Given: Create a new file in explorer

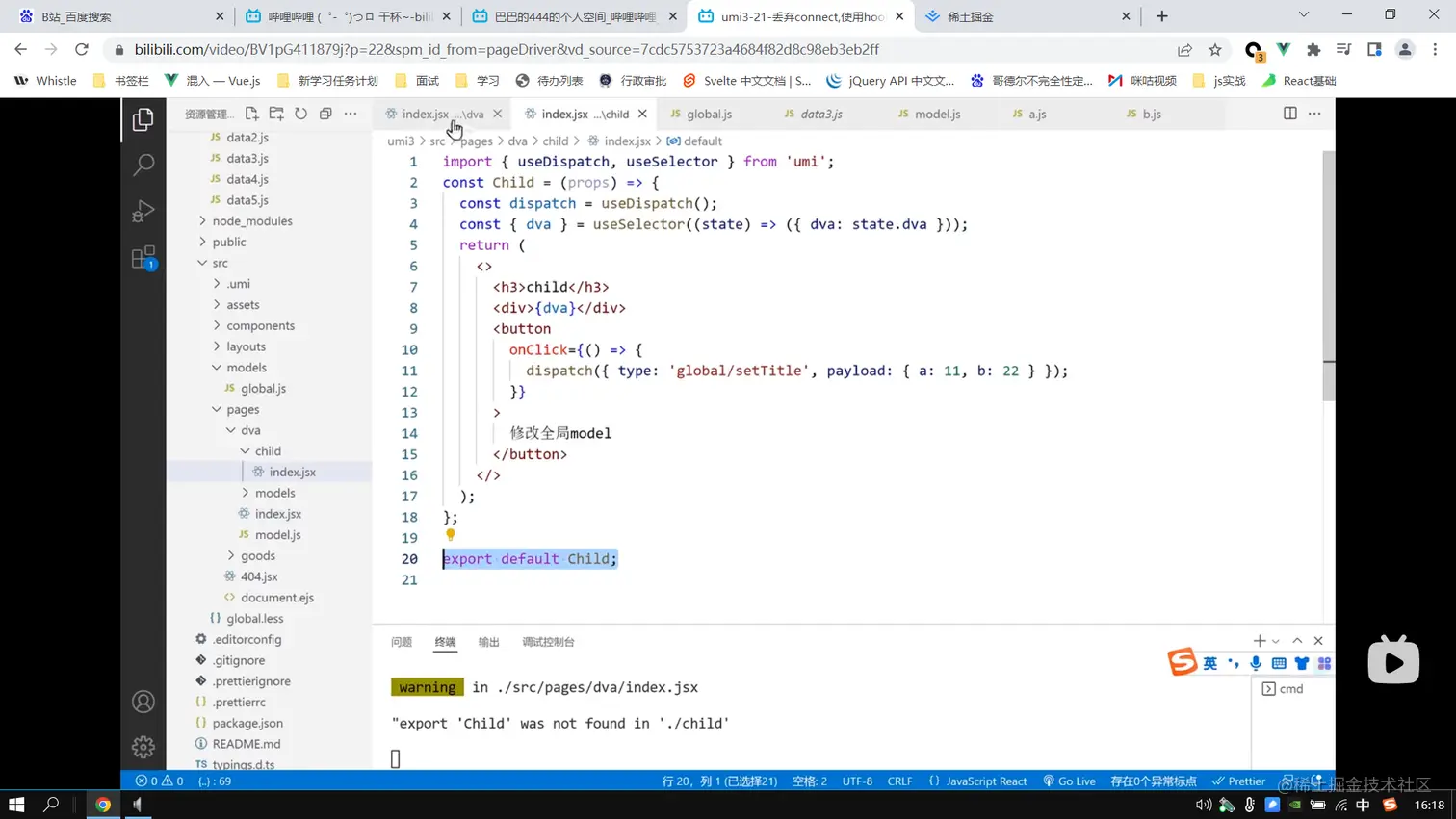Looking at the screenshot, I should tap(251, 114).
